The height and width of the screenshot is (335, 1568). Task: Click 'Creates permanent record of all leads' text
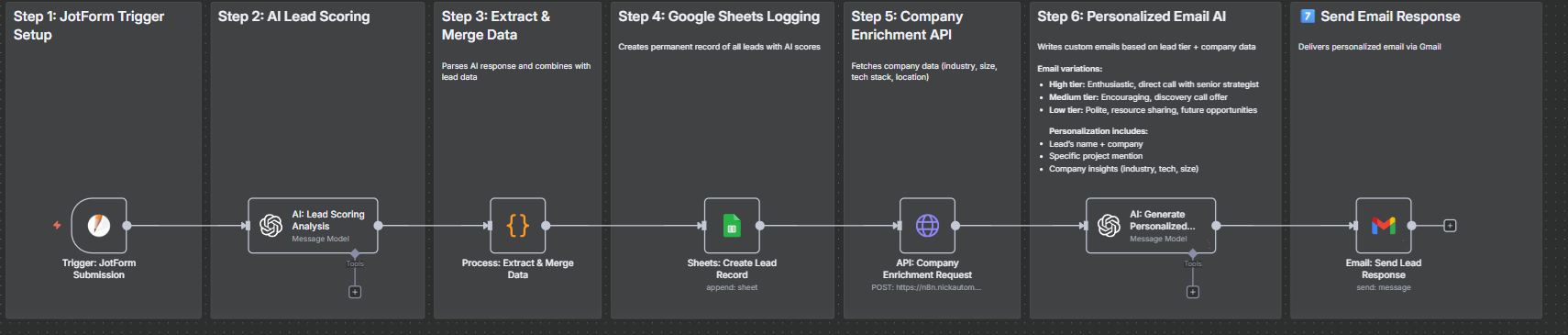coord(719,47)
